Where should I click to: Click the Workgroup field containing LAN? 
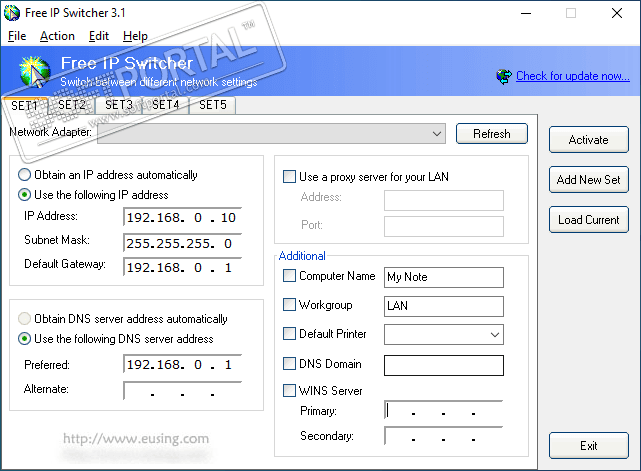click(444, 306)
